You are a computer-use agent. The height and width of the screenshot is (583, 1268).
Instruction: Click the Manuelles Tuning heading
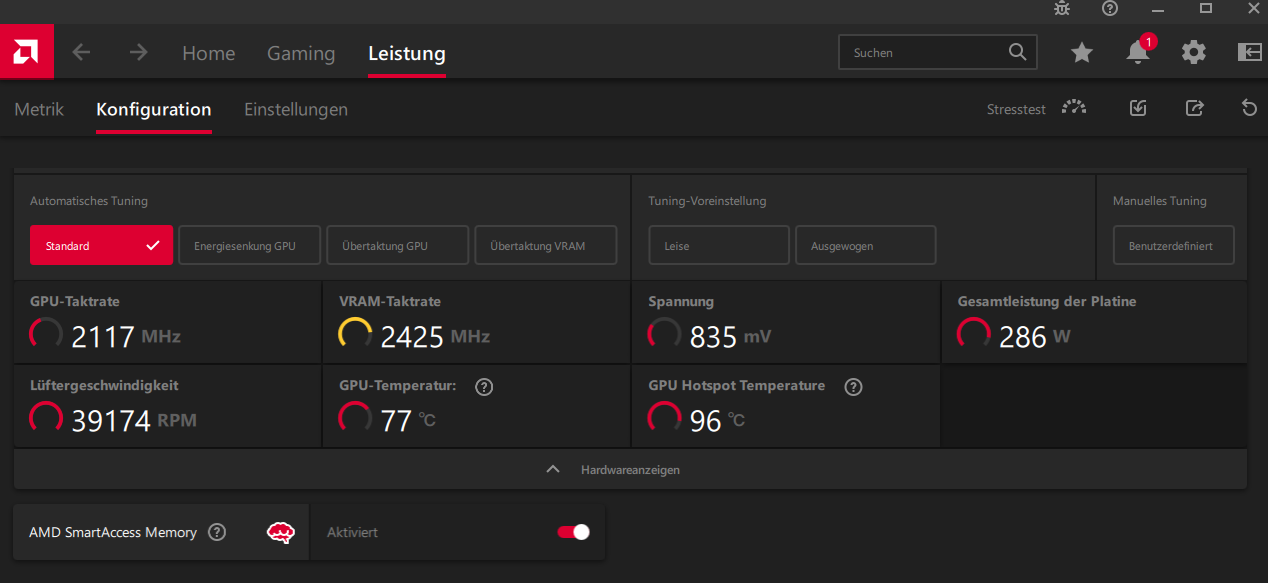pos(1160,201)
